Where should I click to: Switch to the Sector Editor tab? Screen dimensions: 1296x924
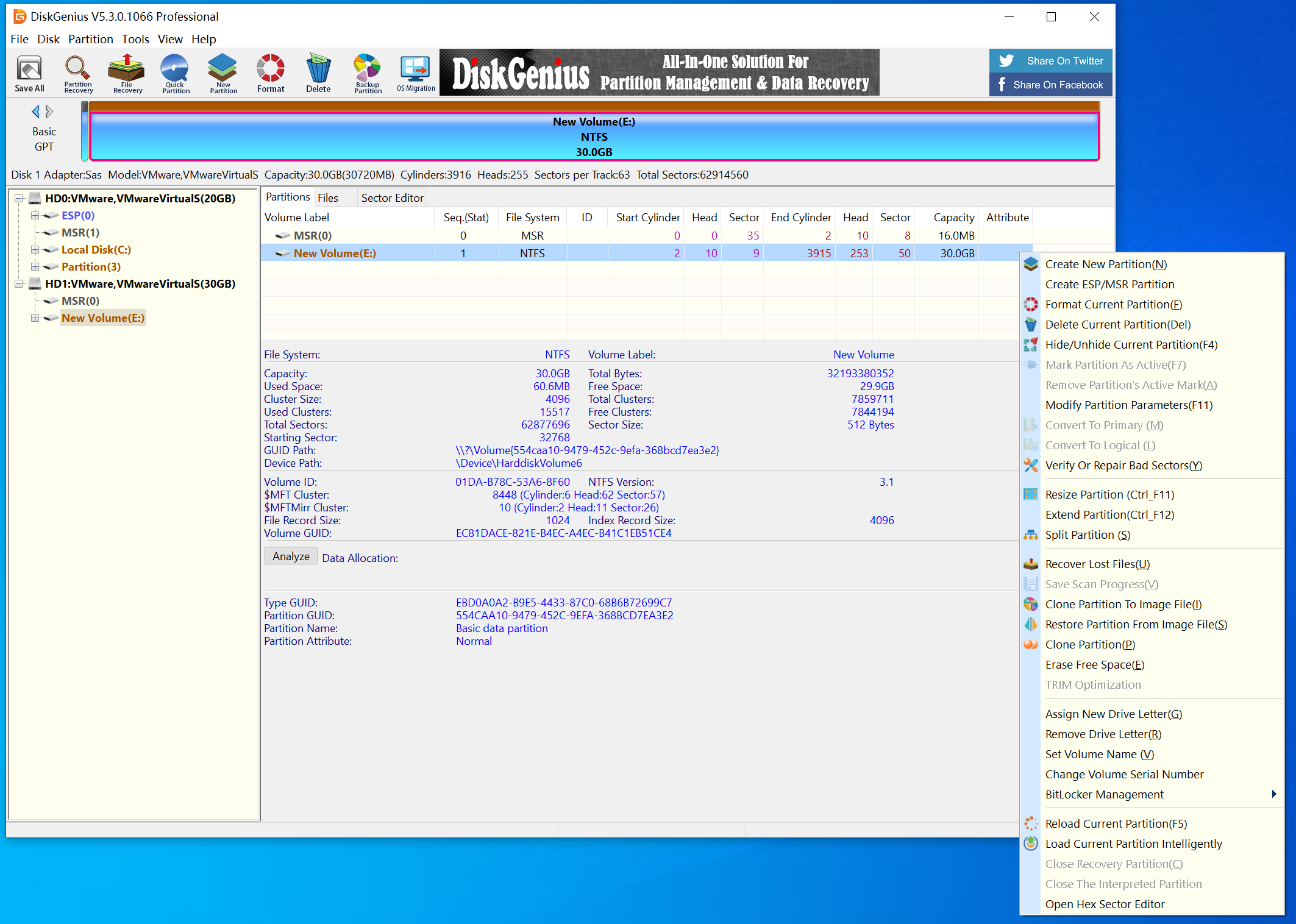pos(392,197)
